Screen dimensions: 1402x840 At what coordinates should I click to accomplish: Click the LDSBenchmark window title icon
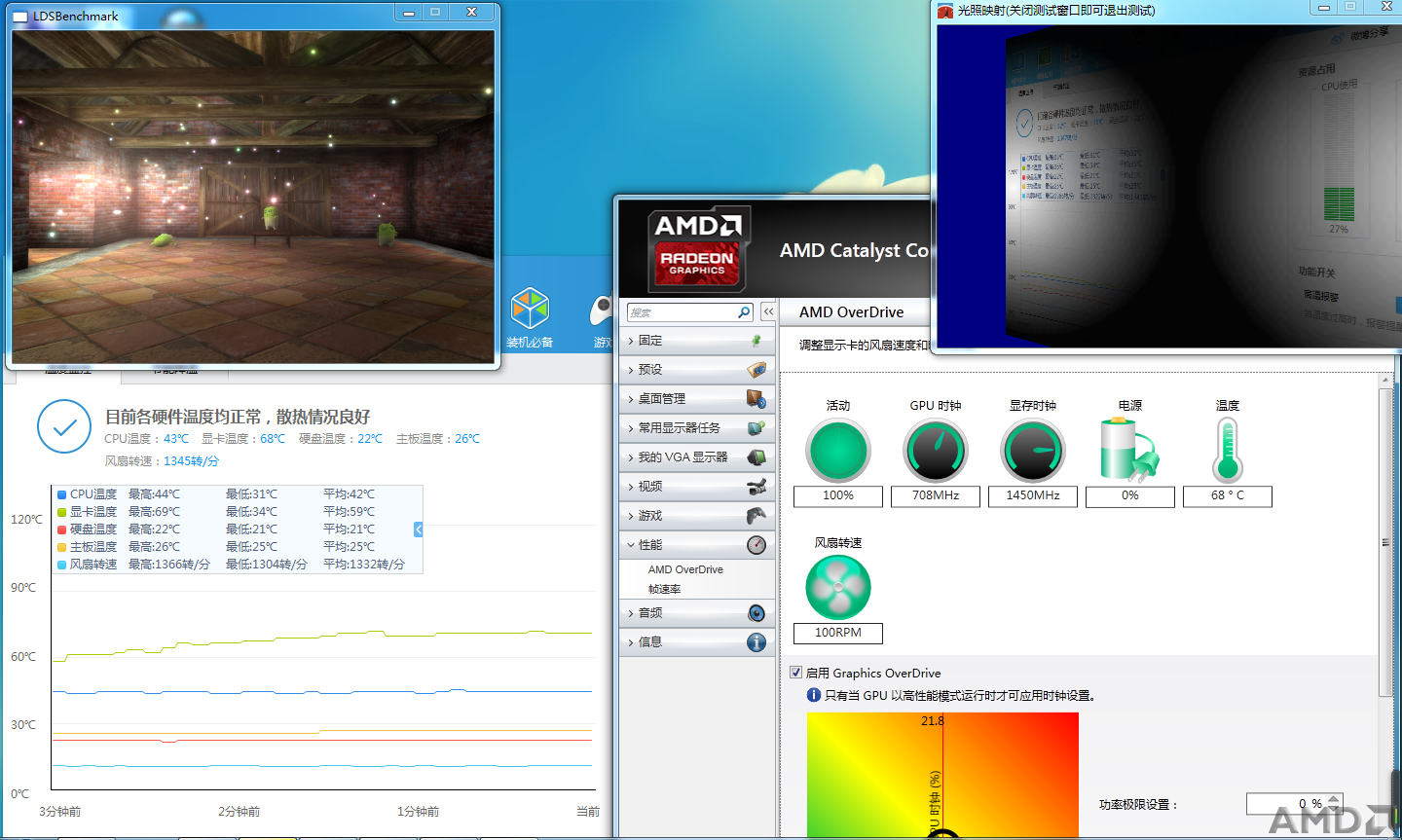20,17
